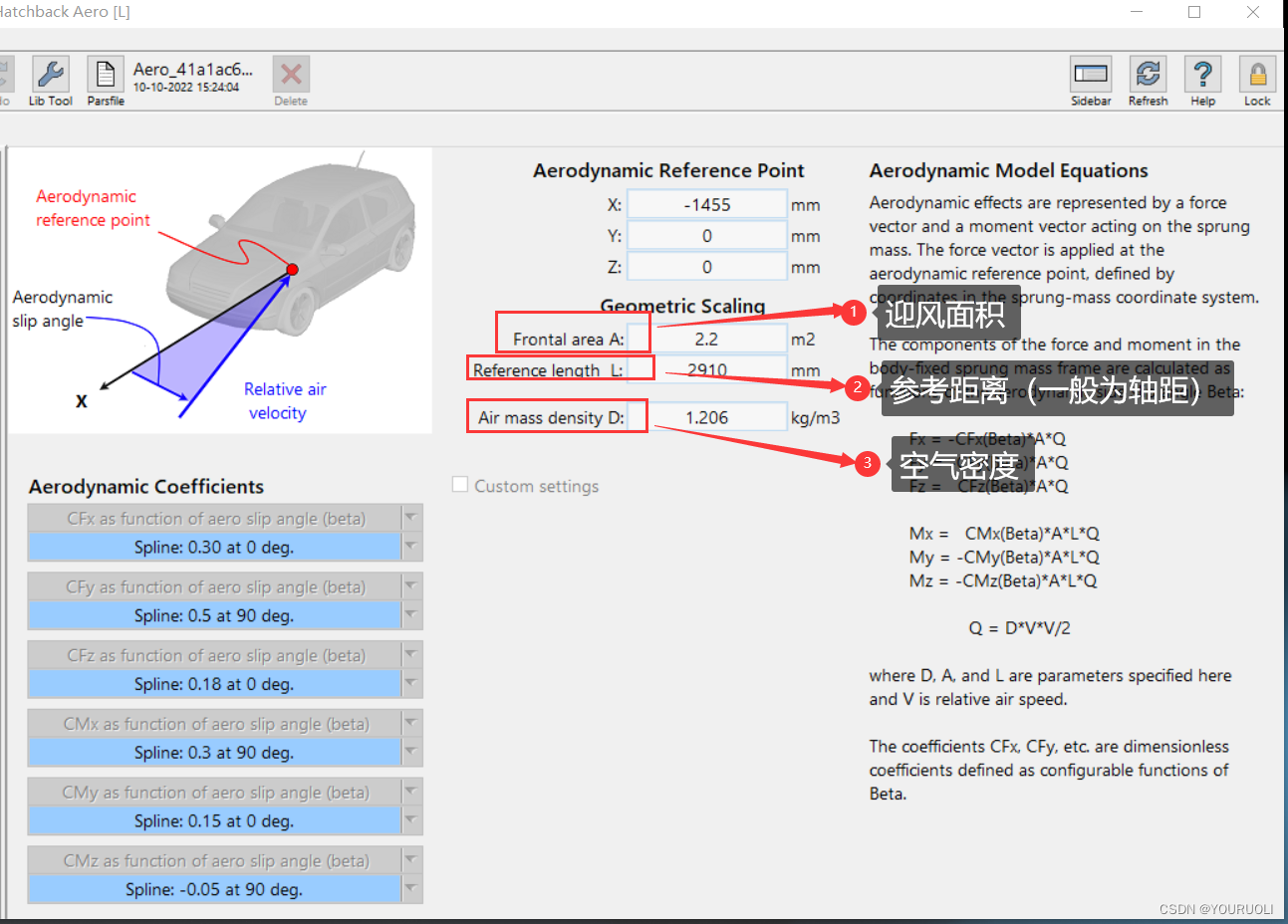Click the reference point Z input field
The height and width of the screenshot is (924, 1288).
[707, 267]
